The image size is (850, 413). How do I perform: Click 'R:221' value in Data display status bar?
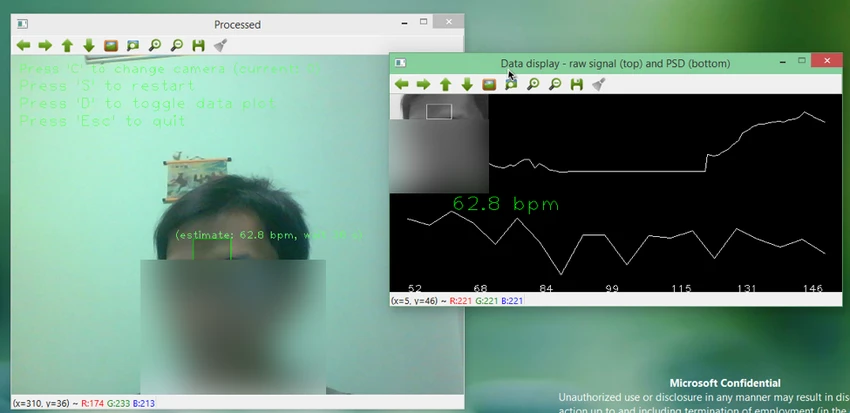(x=461, y=300)
